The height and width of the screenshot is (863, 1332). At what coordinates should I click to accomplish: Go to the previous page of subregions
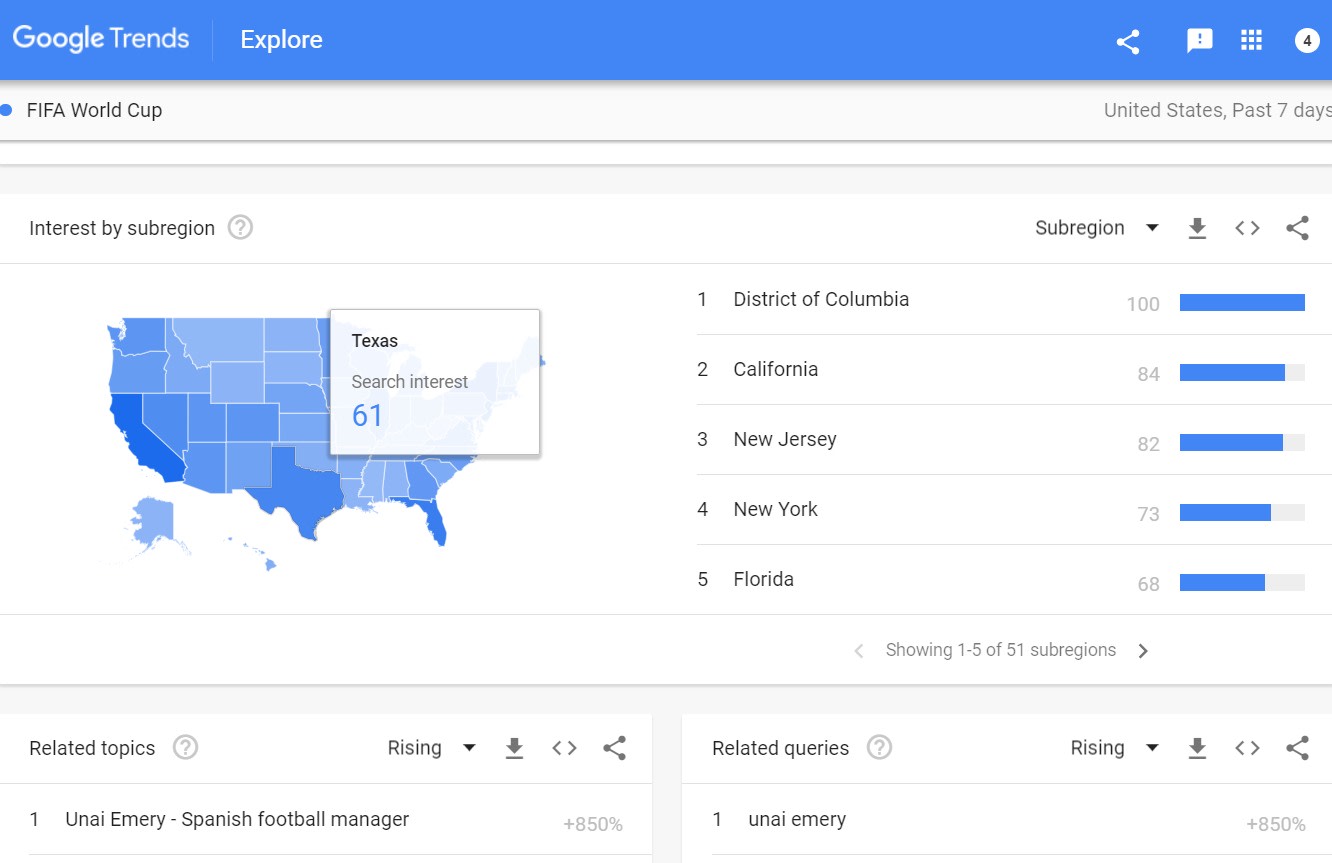click(x=859, y=651)
